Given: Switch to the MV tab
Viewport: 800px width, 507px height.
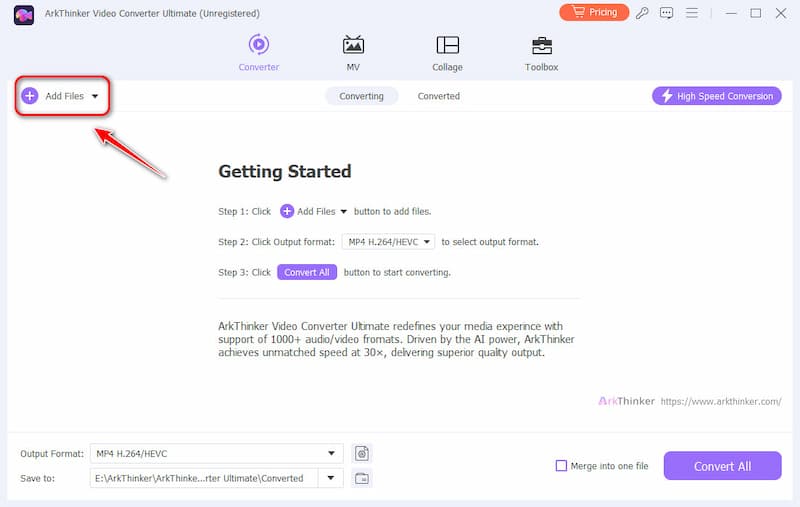Looking at the screenshot, I should coord(353,53).
